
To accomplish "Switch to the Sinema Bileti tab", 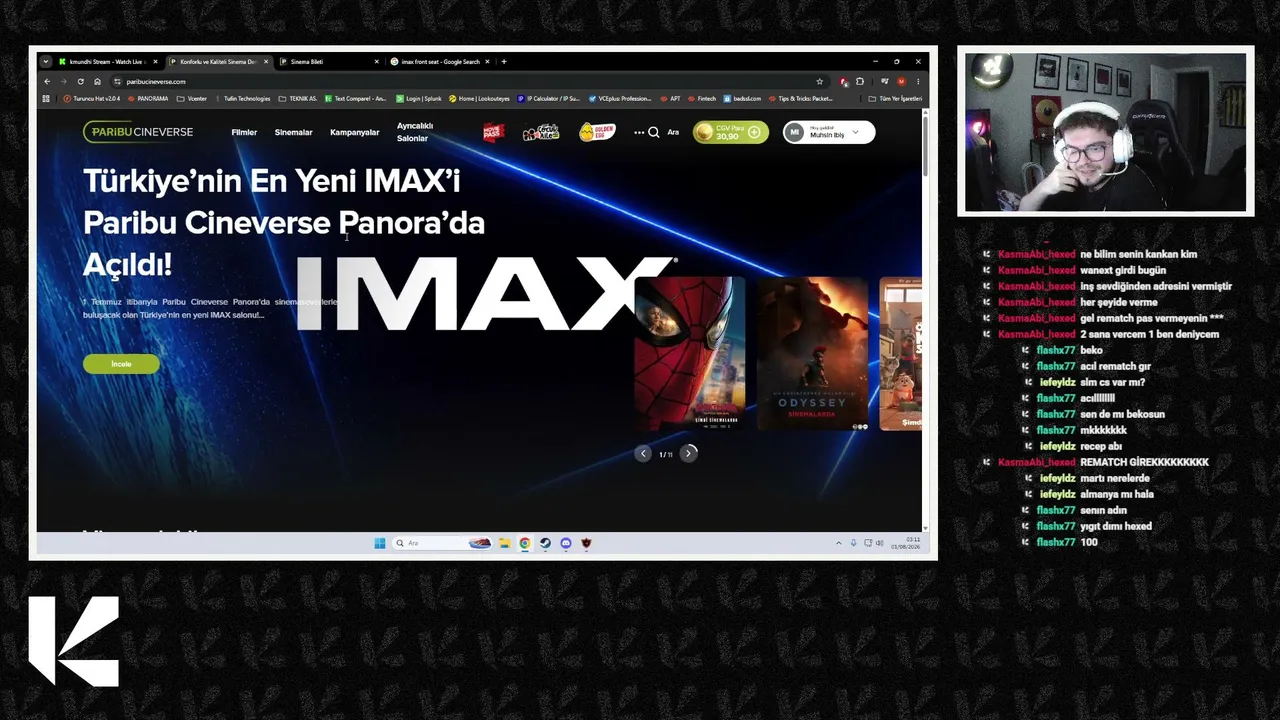I will (329, 62).
